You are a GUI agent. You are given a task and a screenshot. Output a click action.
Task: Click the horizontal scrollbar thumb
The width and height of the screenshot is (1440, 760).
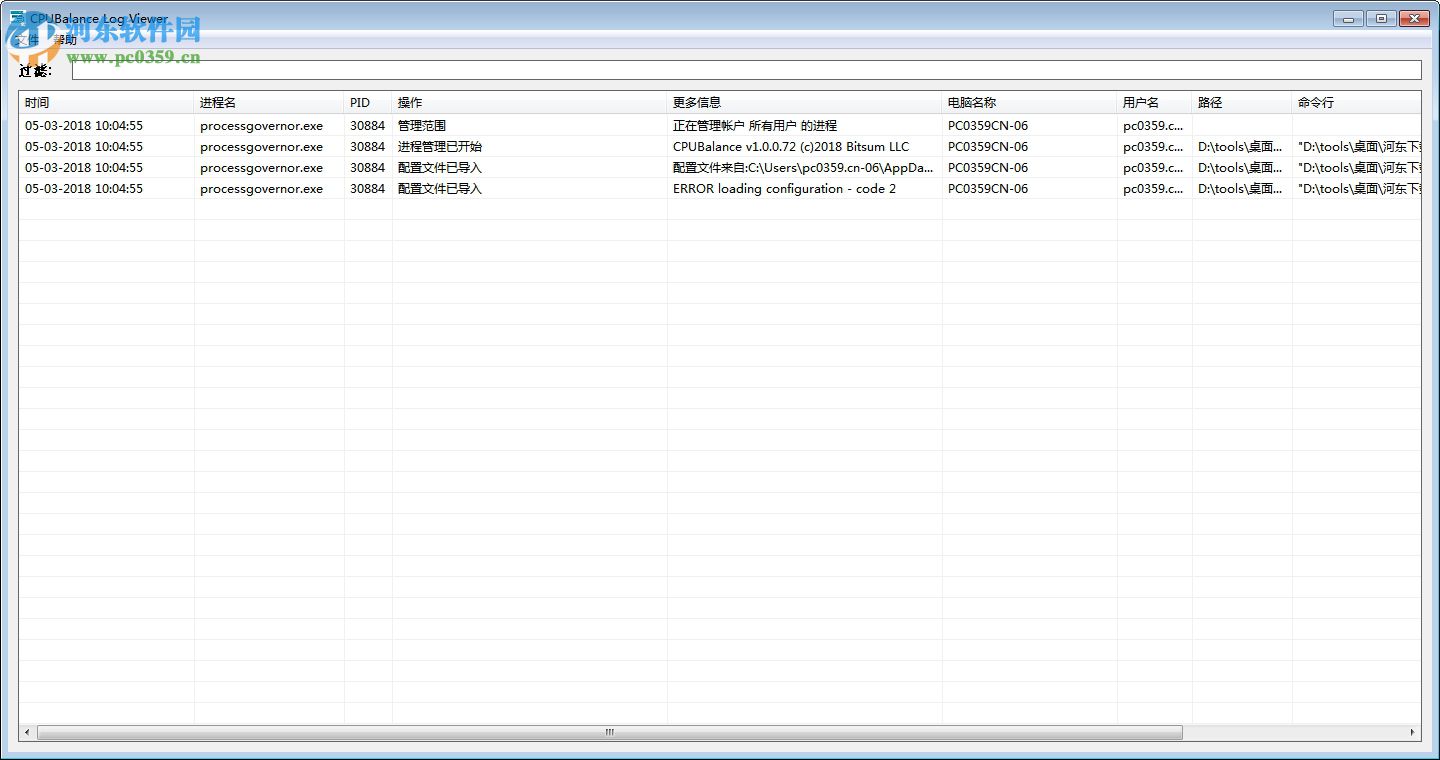coord(608,732)
